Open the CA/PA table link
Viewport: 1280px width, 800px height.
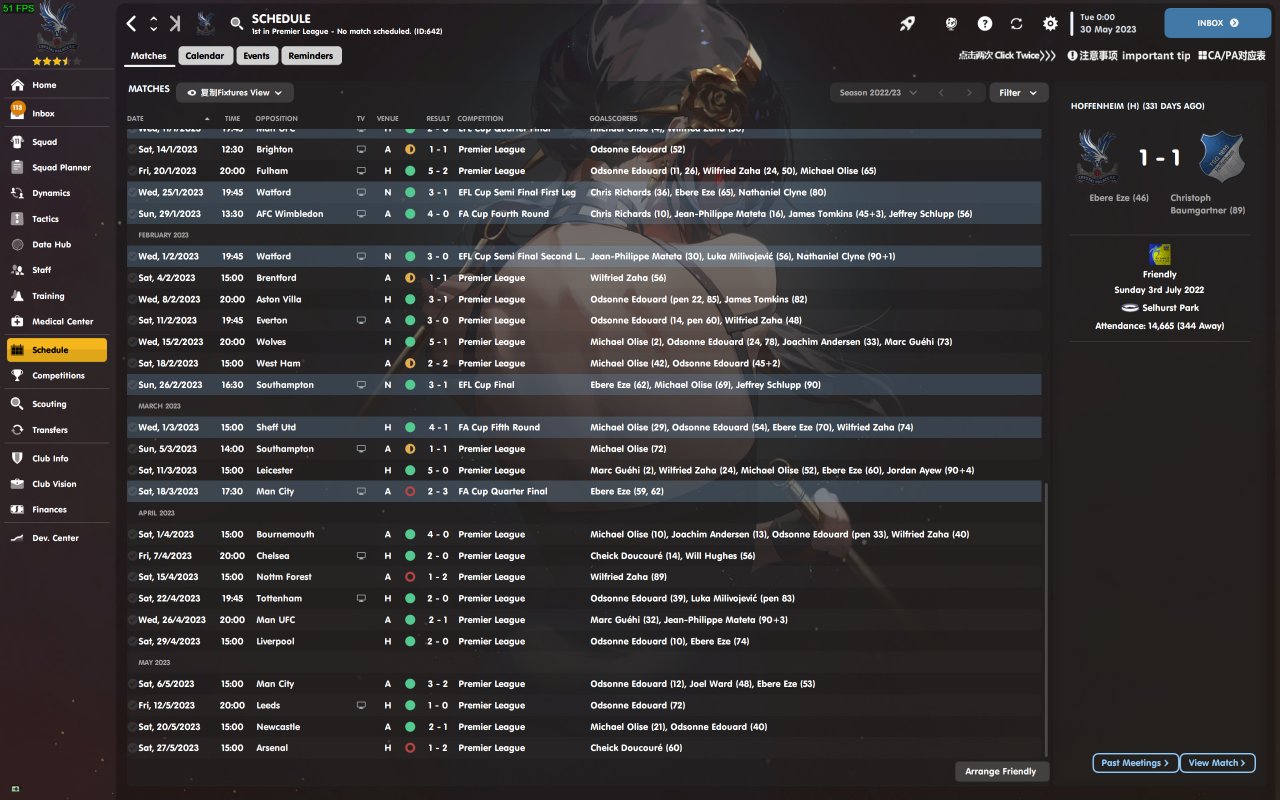tap(1231, 56)
